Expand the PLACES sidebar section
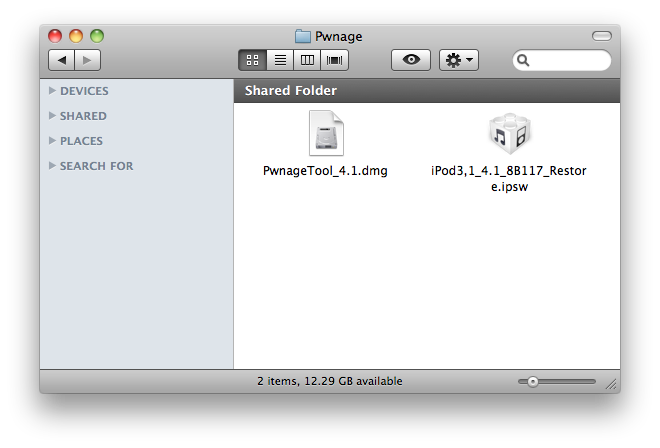660x448 pixels. 52,141
